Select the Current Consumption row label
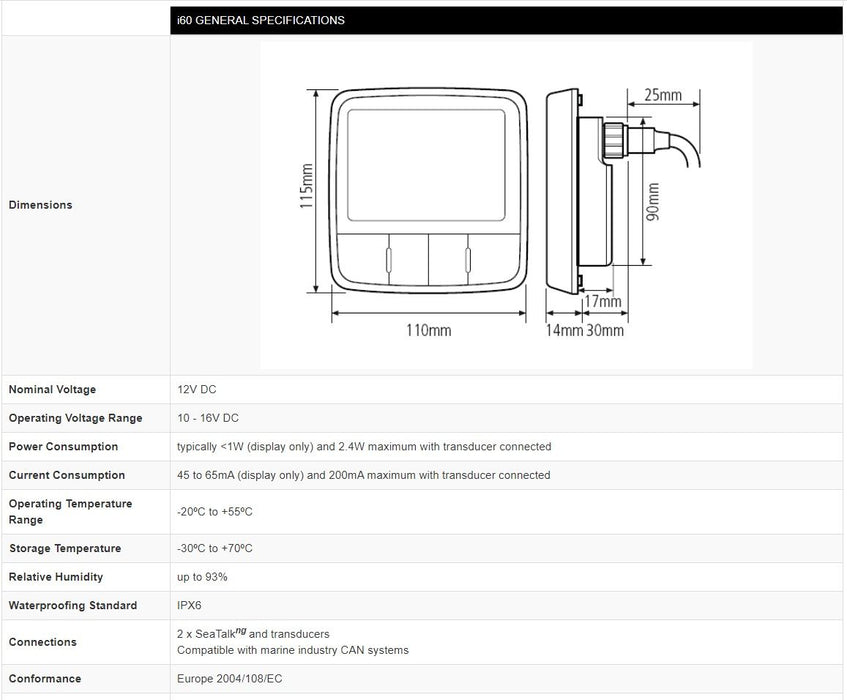 click(x=67, y=475)
